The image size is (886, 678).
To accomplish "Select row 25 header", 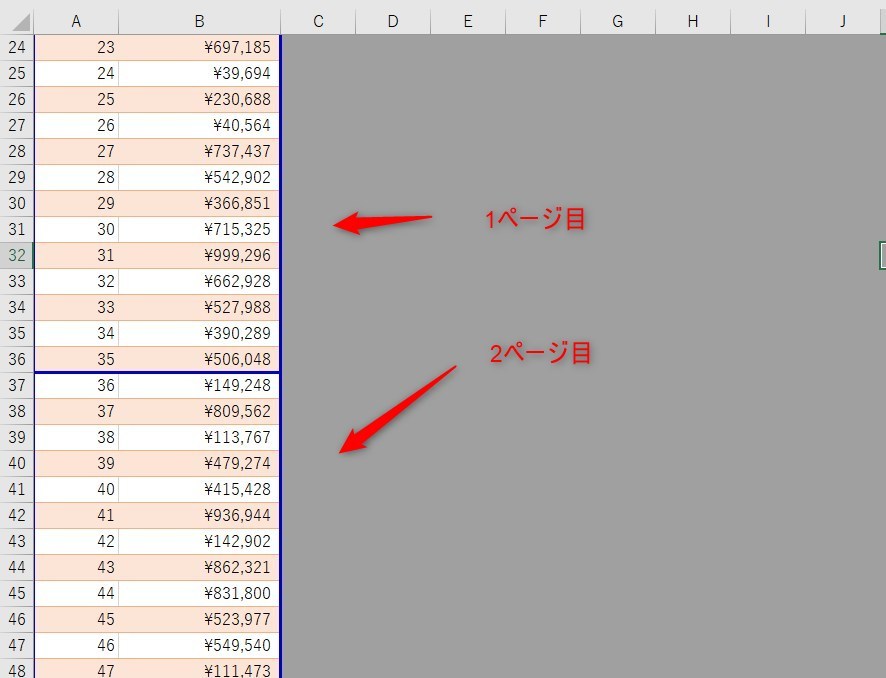I will click(x=17, y=73).
